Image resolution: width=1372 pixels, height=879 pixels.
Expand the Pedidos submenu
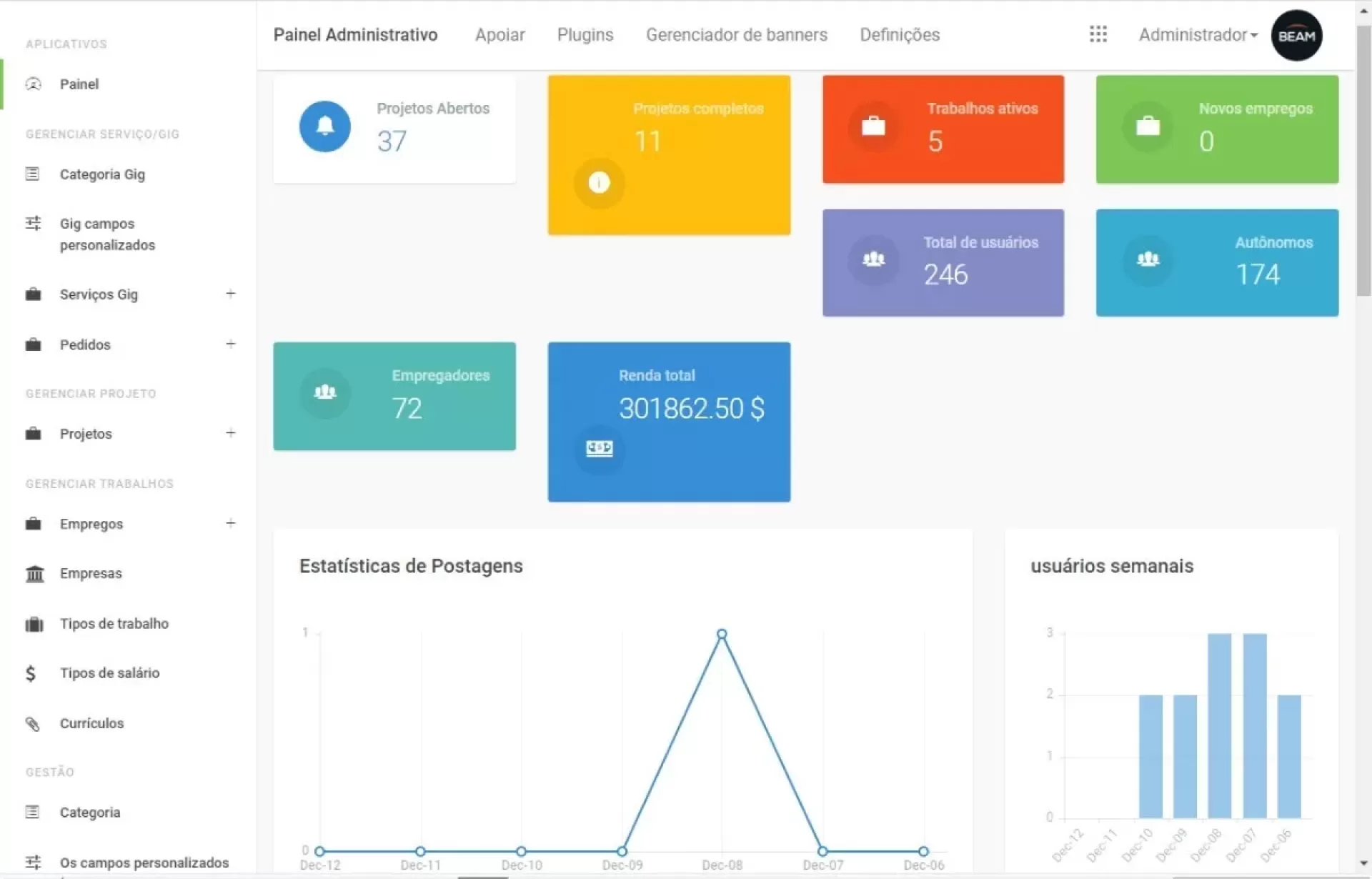tap(230, 344)
